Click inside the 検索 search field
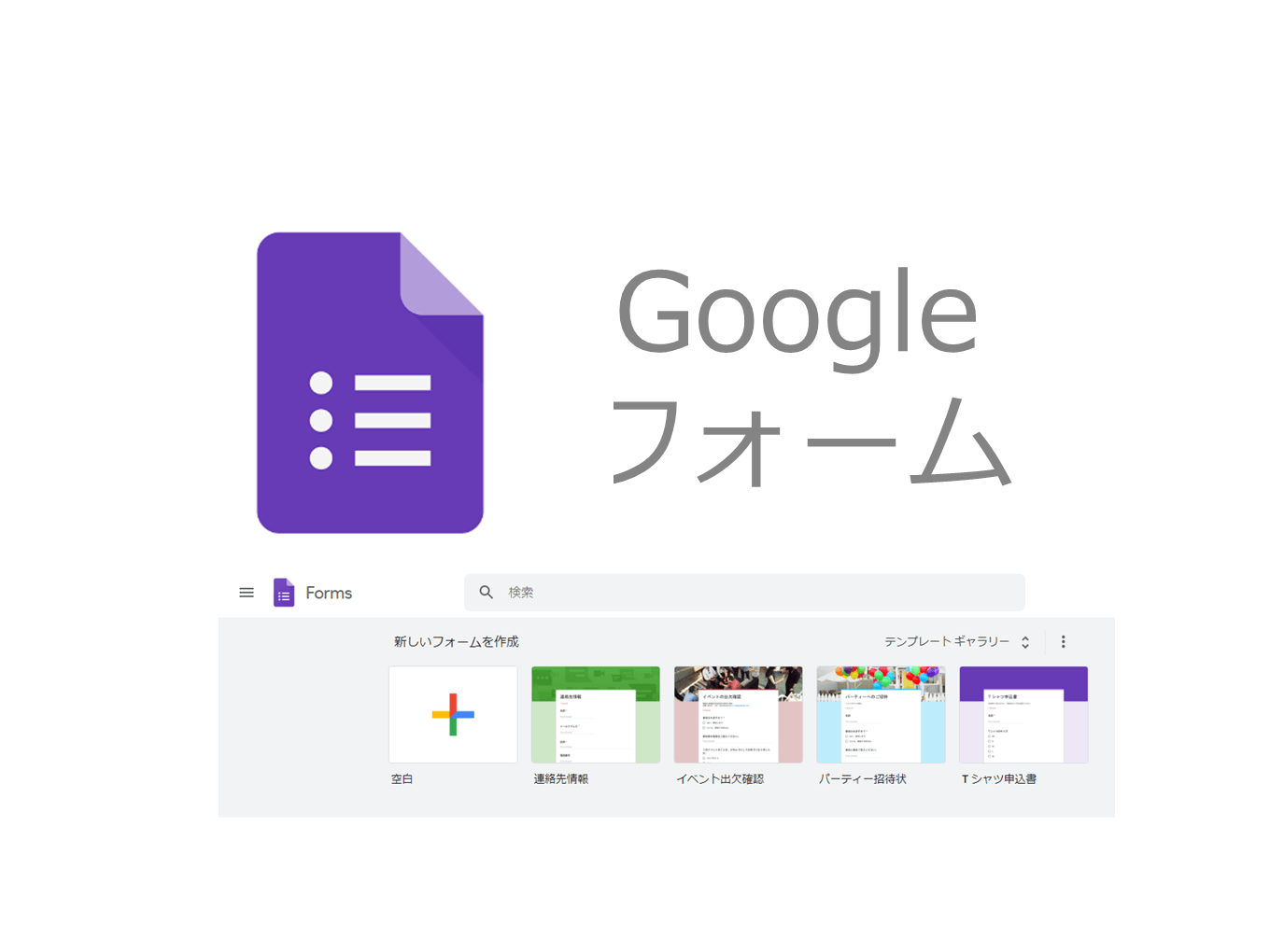Viewport: 1270px width, 952px height. pyautogui.click(x=744, y=593)
